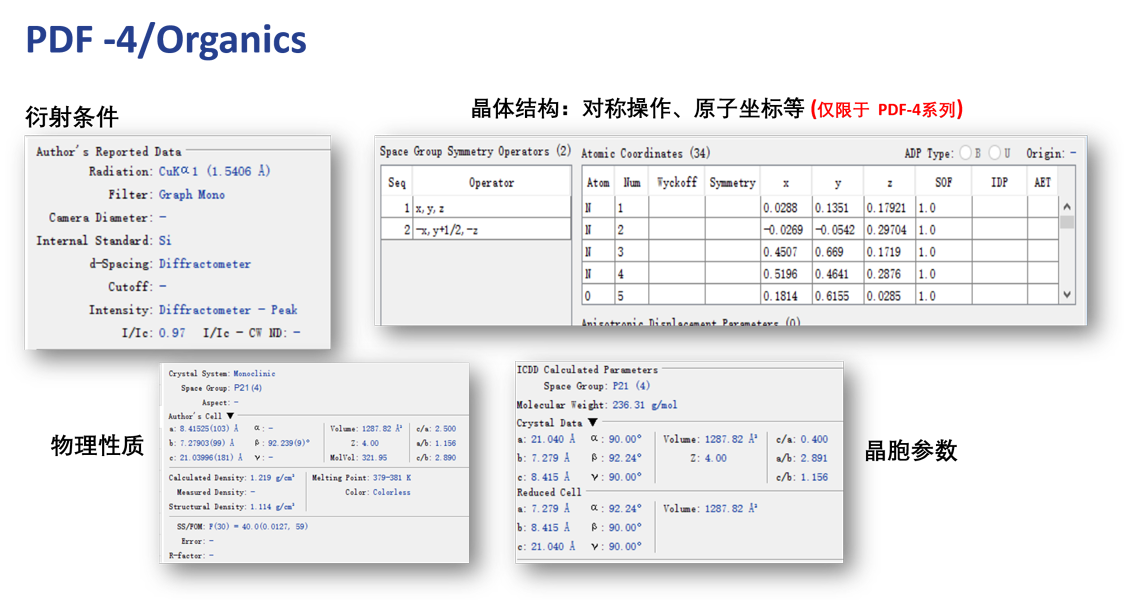Click the Structural Density value 1.114
1124x600 pixels.
click(272, 507)
